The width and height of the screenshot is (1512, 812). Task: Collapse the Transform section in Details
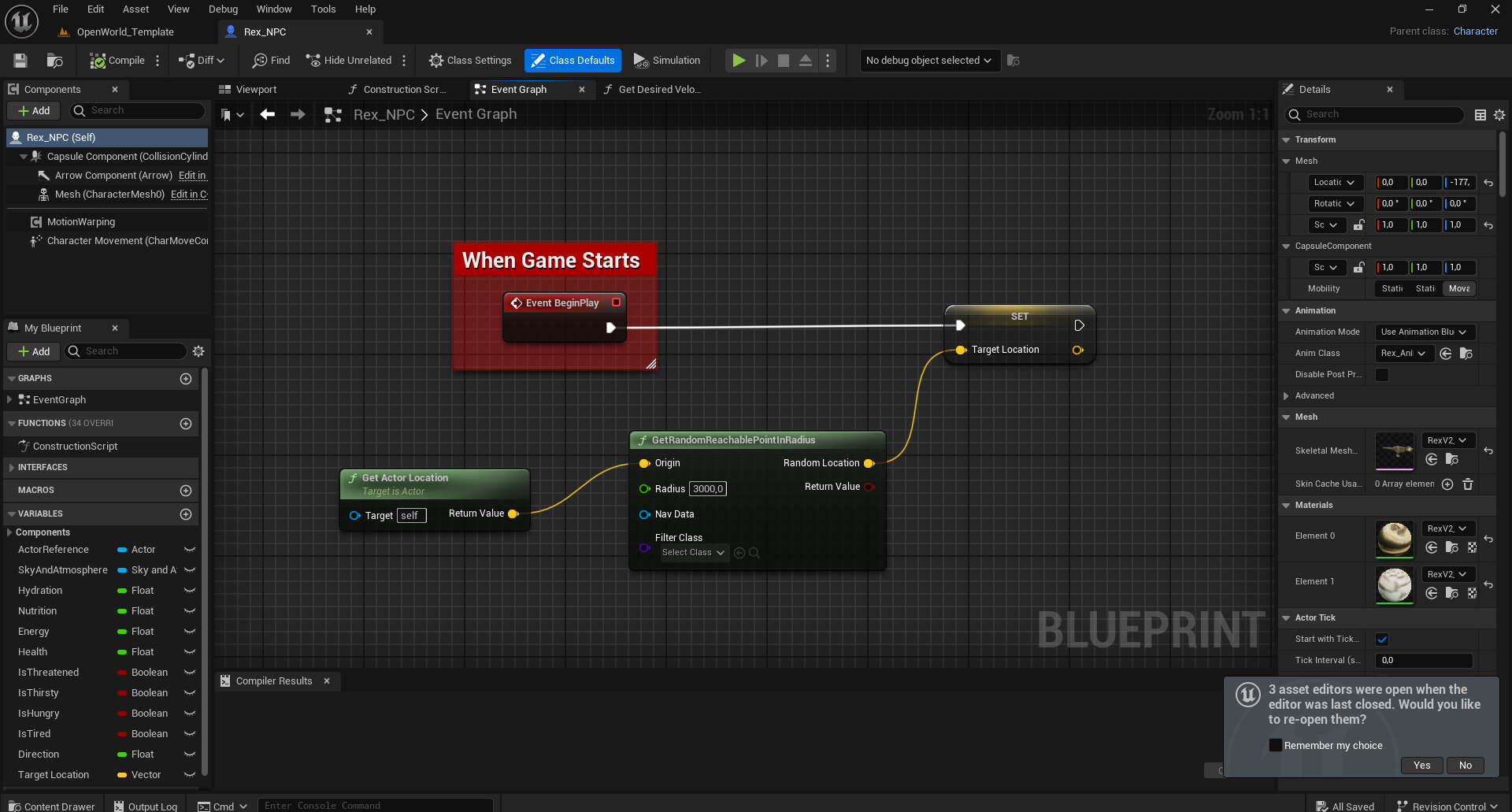point(1286,140)
